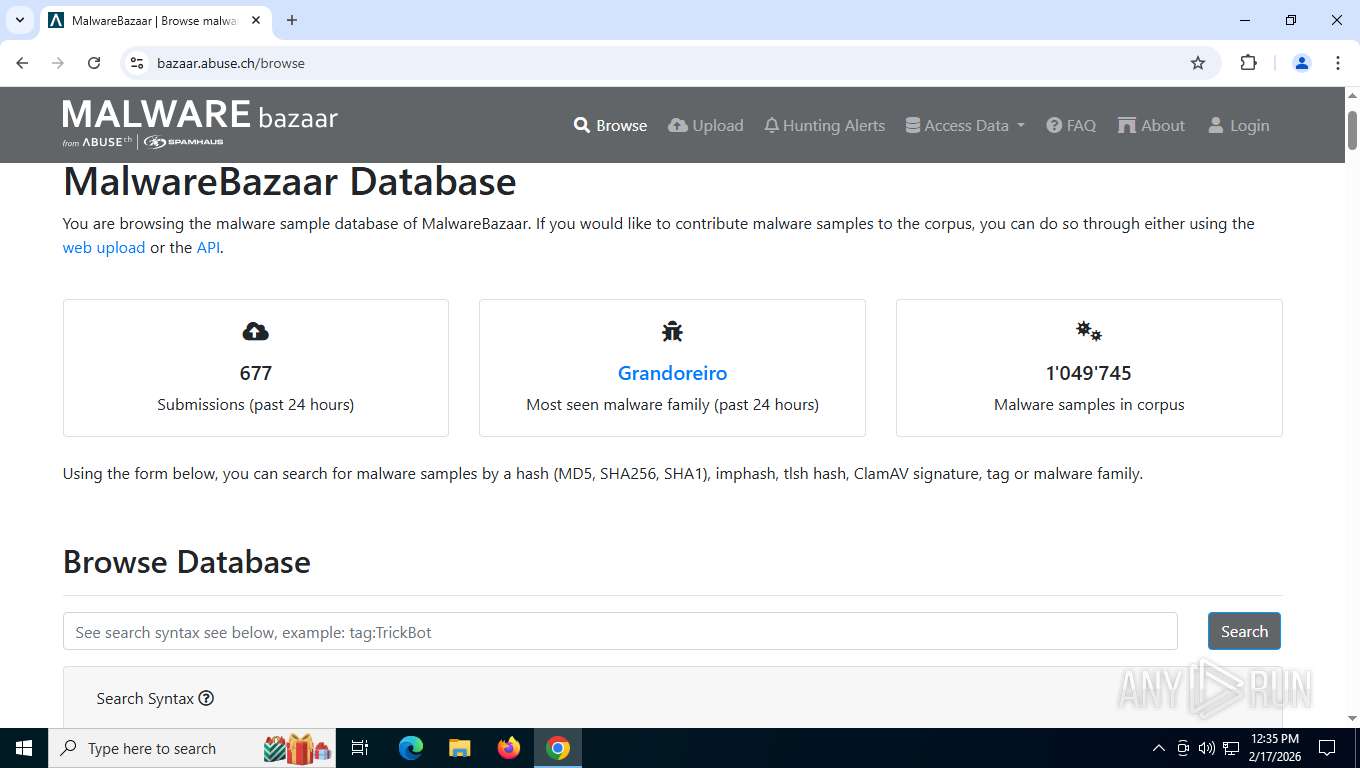Open Hunting Alerts page

click(x=825, y=125)
